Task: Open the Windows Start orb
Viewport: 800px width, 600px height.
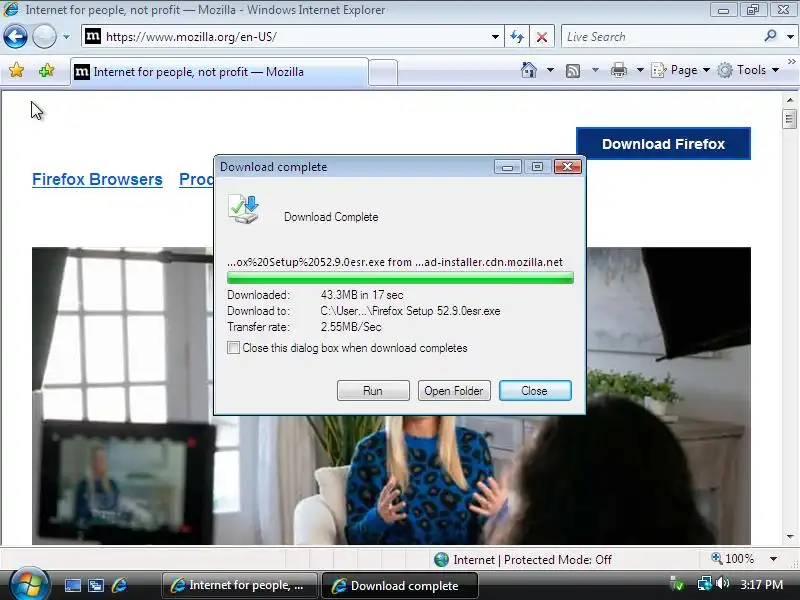Action: (x=28, y=583)
